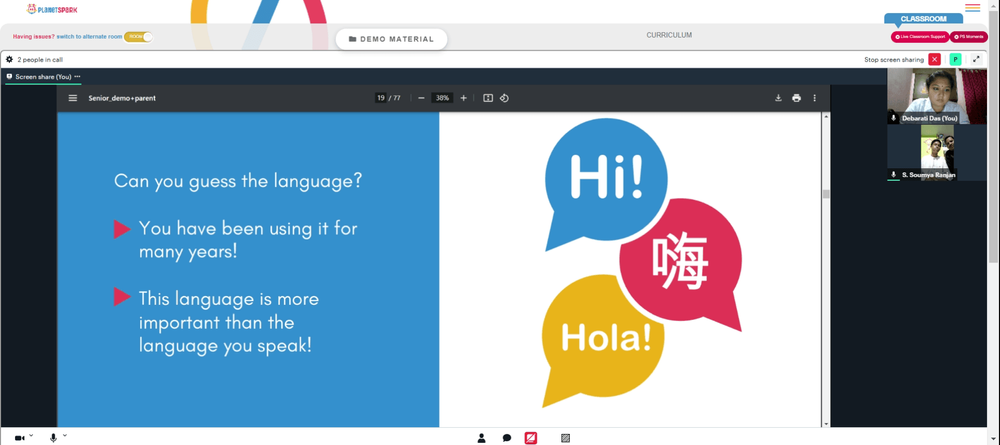This screenshot has height=445, width=1000.
Task: Click the PlanetSpark logo
Action: pos(52,9)
